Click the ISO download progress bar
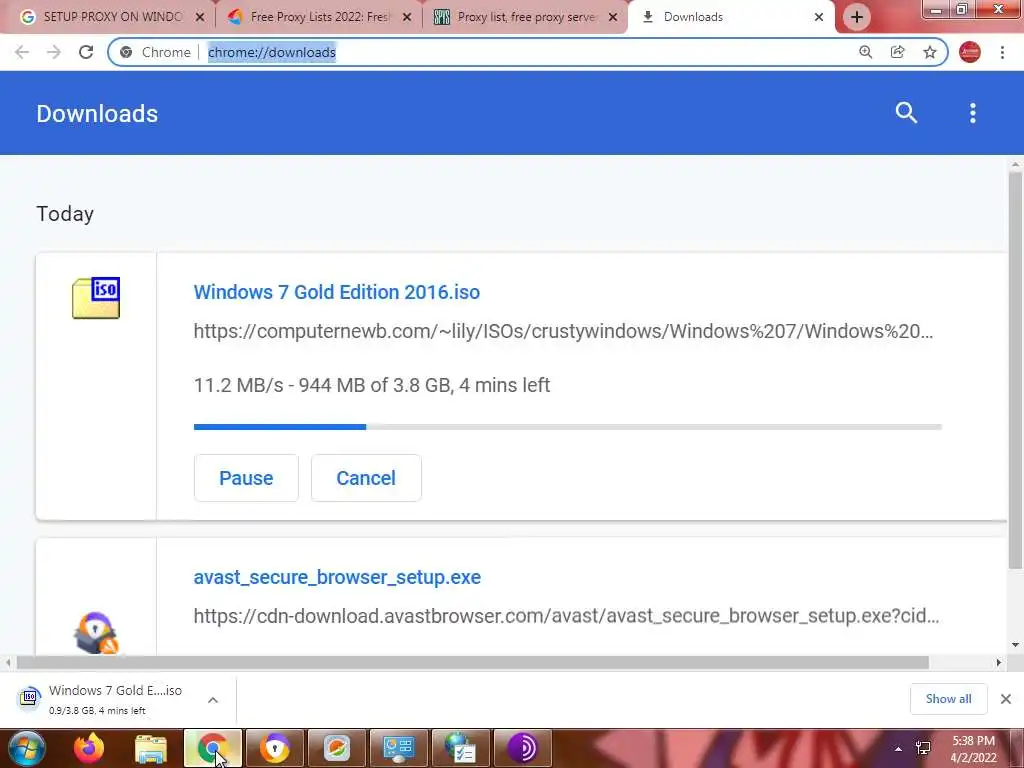 pyautogui.click(x=568, y=427)
